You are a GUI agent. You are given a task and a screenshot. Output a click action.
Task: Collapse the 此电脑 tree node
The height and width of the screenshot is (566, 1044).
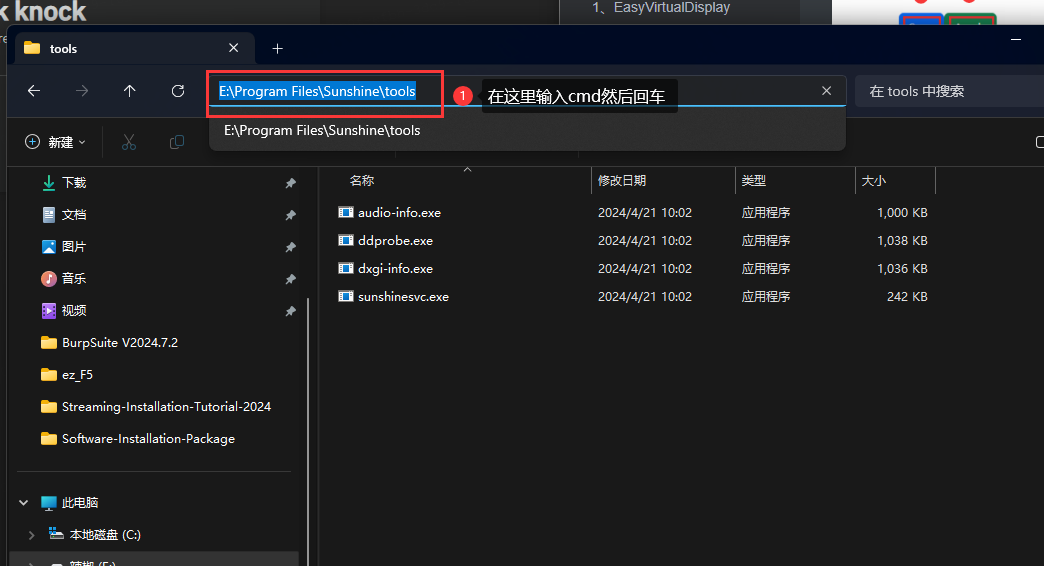point(24,503)
